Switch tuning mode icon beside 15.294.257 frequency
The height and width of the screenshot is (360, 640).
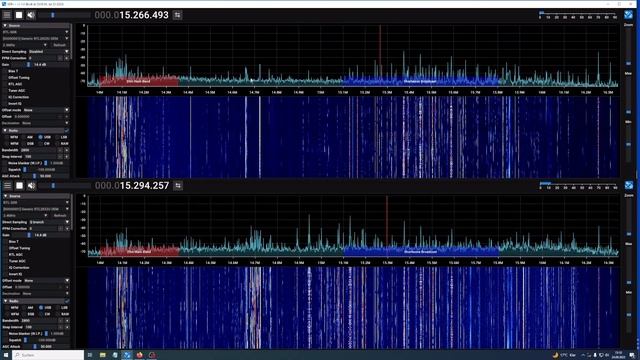(x=178, y=186)
